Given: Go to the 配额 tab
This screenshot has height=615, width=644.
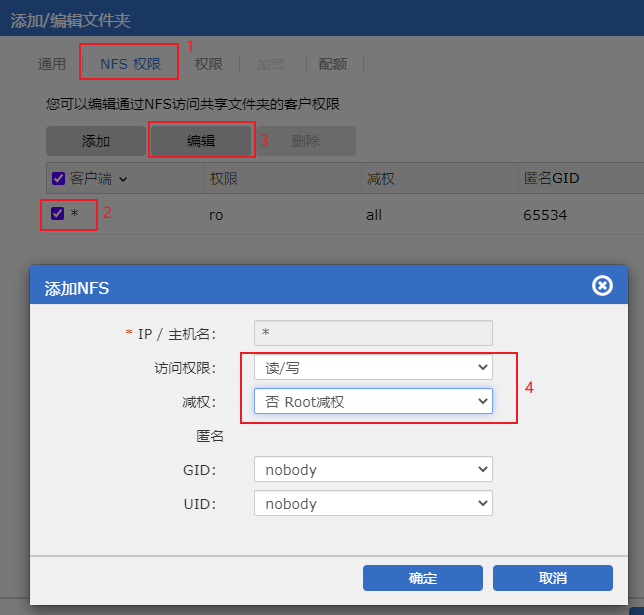Looking at the screenshot, I should pyautogui.click(x=333, y=64).
